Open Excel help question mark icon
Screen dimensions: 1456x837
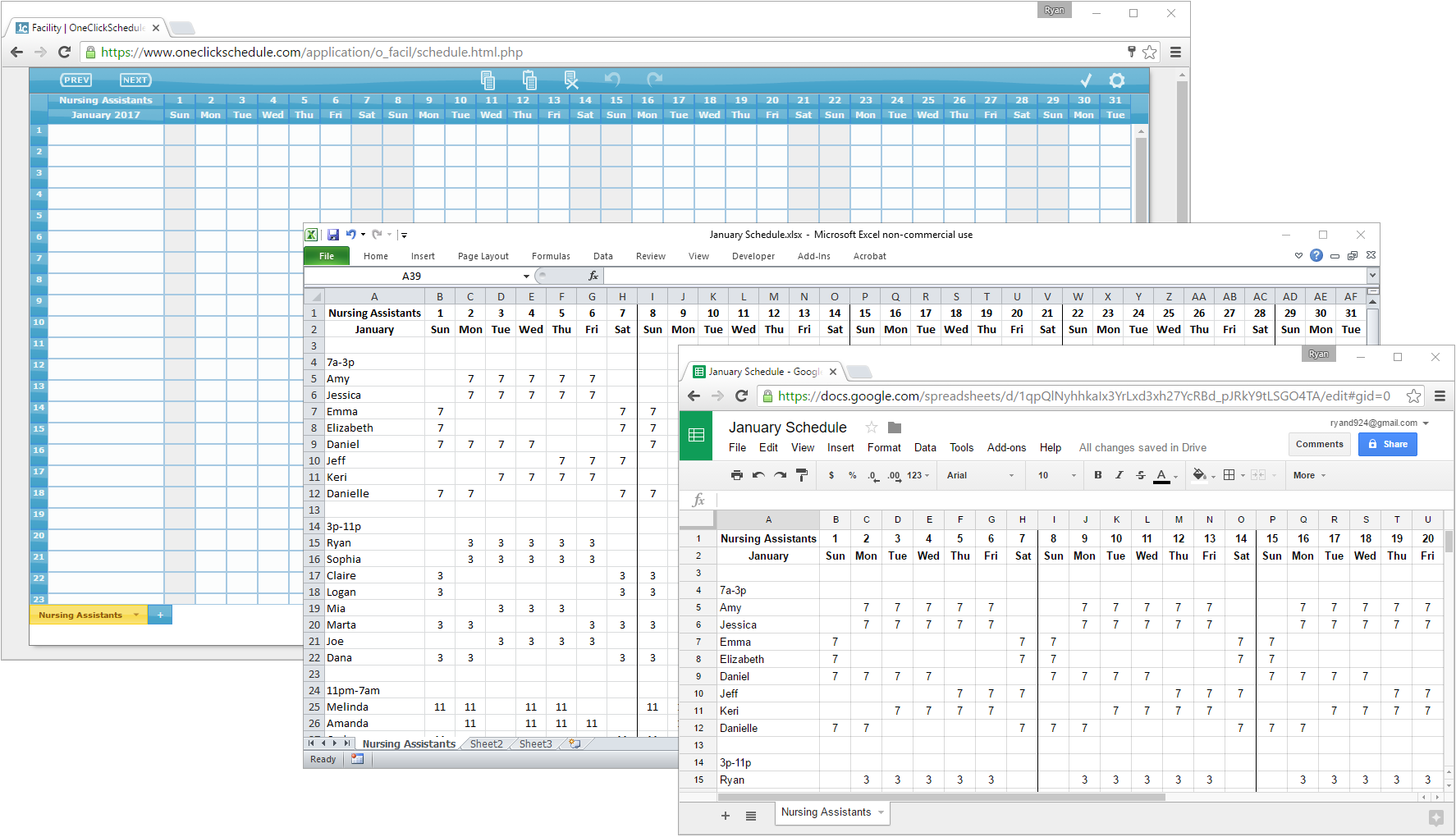1316,255
